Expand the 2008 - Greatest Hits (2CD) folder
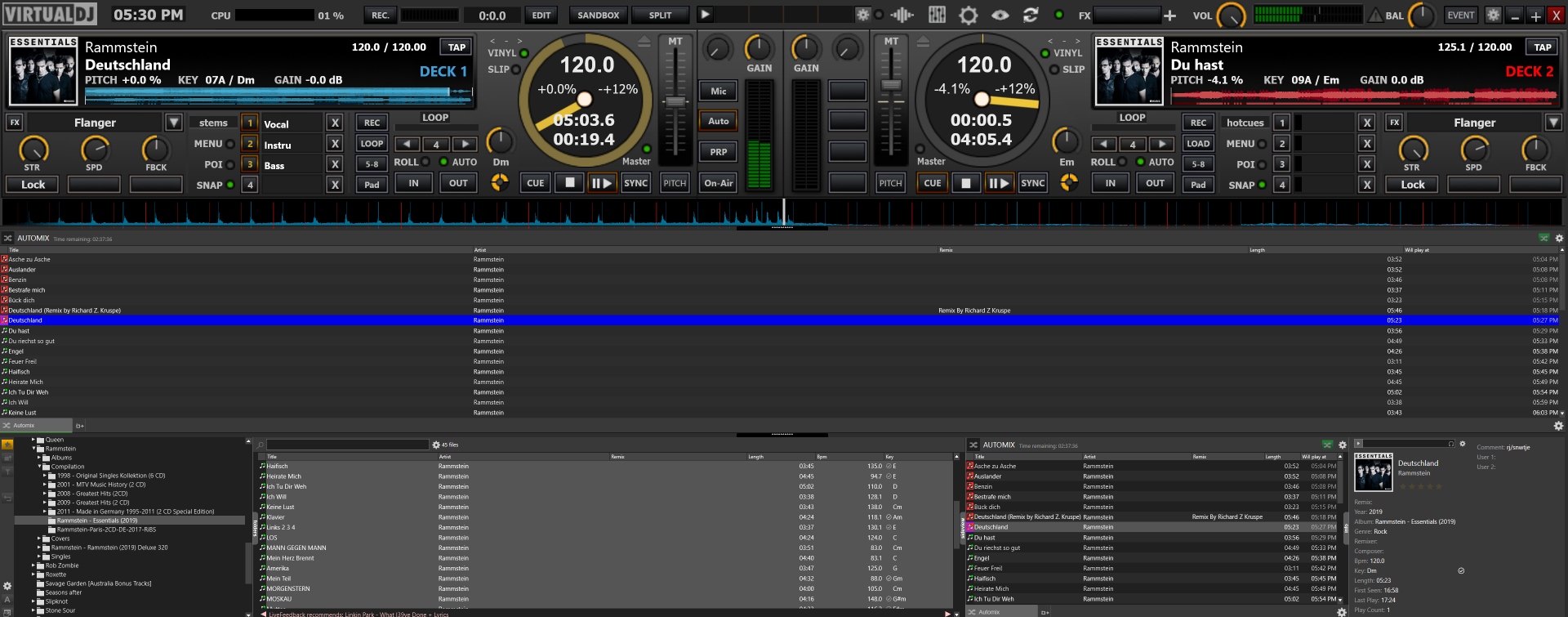 45,494
